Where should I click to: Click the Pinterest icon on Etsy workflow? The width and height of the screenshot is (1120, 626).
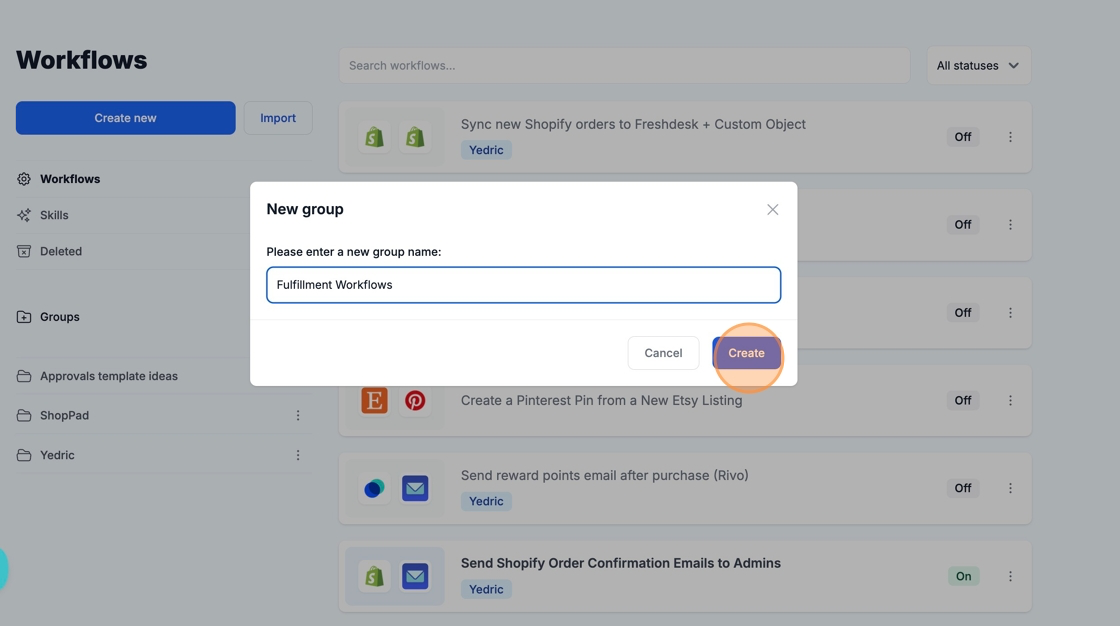(415, 400)
